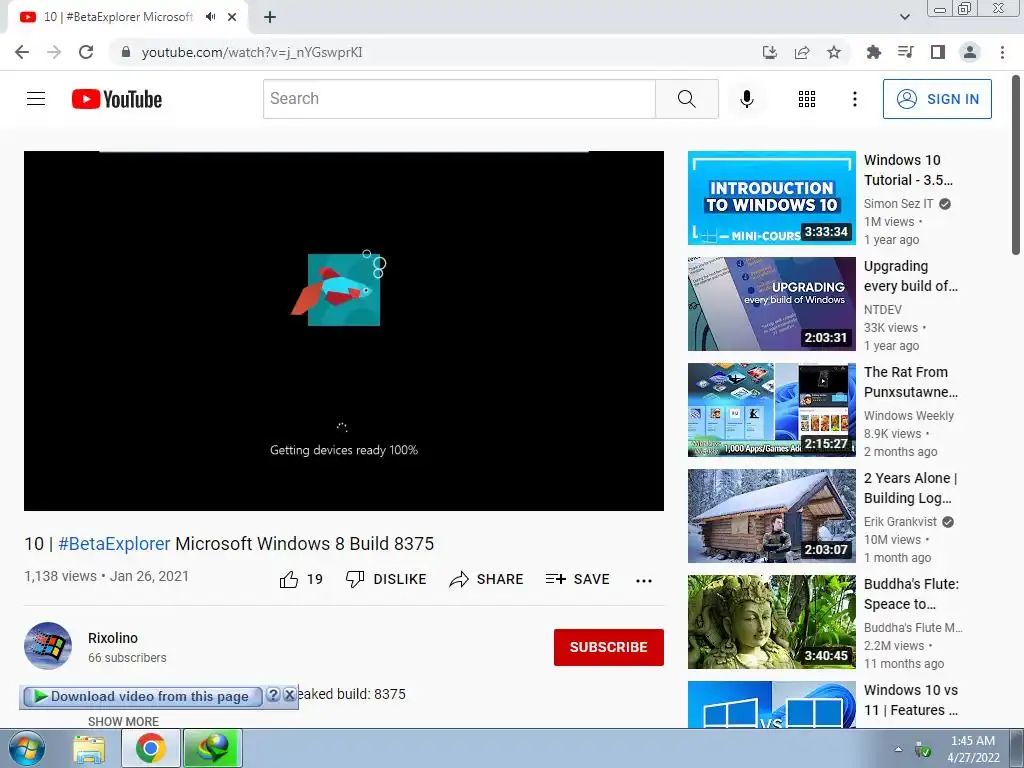Open the Windows Start menu
The width and height of the screenshot is (1024, 768).
pos(27,748)
